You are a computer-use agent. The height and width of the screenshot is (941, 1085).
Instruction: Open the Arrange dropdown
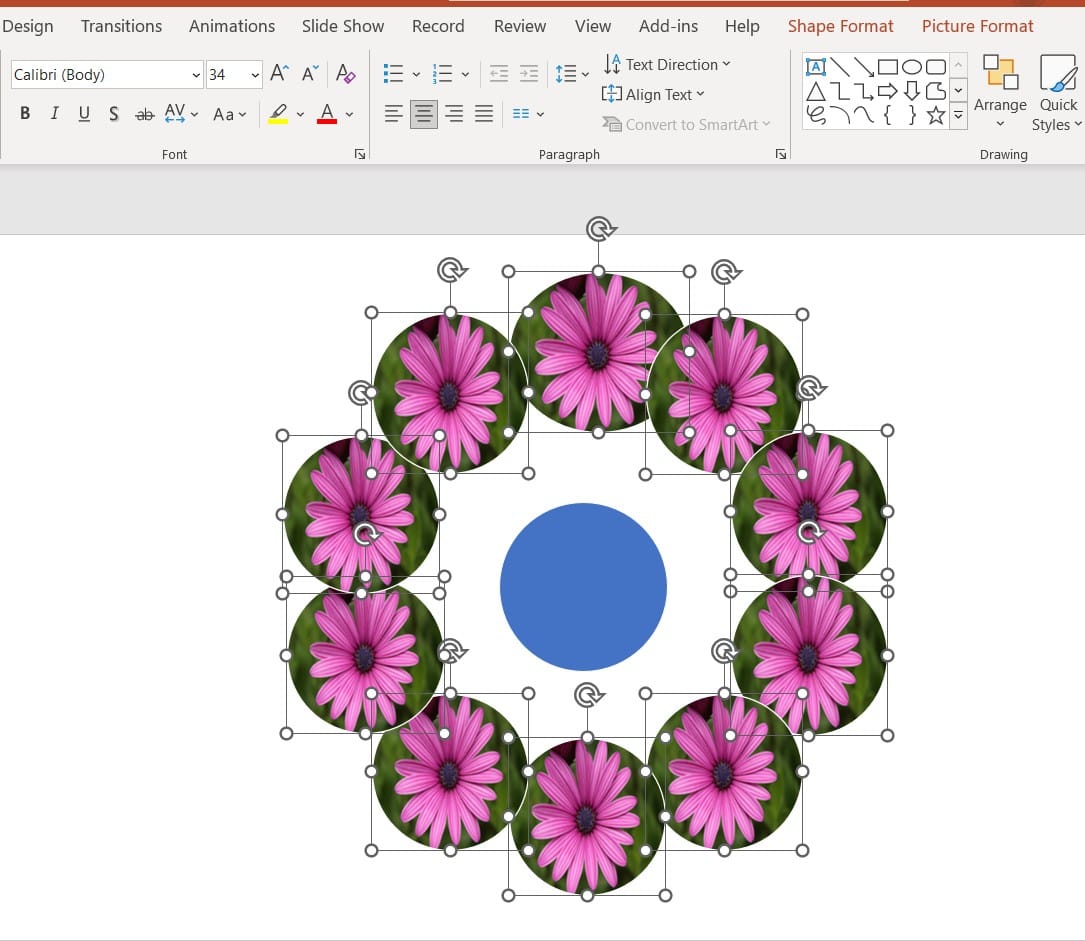[x=1000, y=91]
